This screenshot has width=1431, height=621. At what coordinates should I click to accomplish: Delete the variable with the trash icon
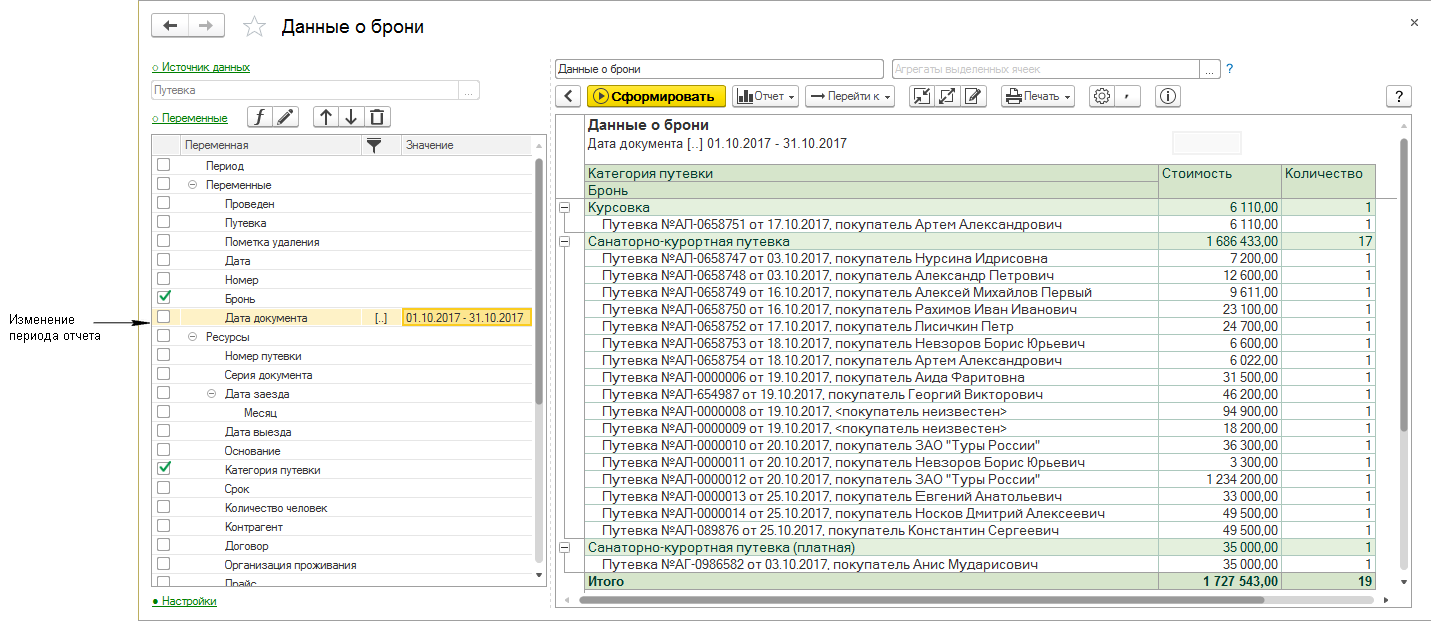[376, 117]
